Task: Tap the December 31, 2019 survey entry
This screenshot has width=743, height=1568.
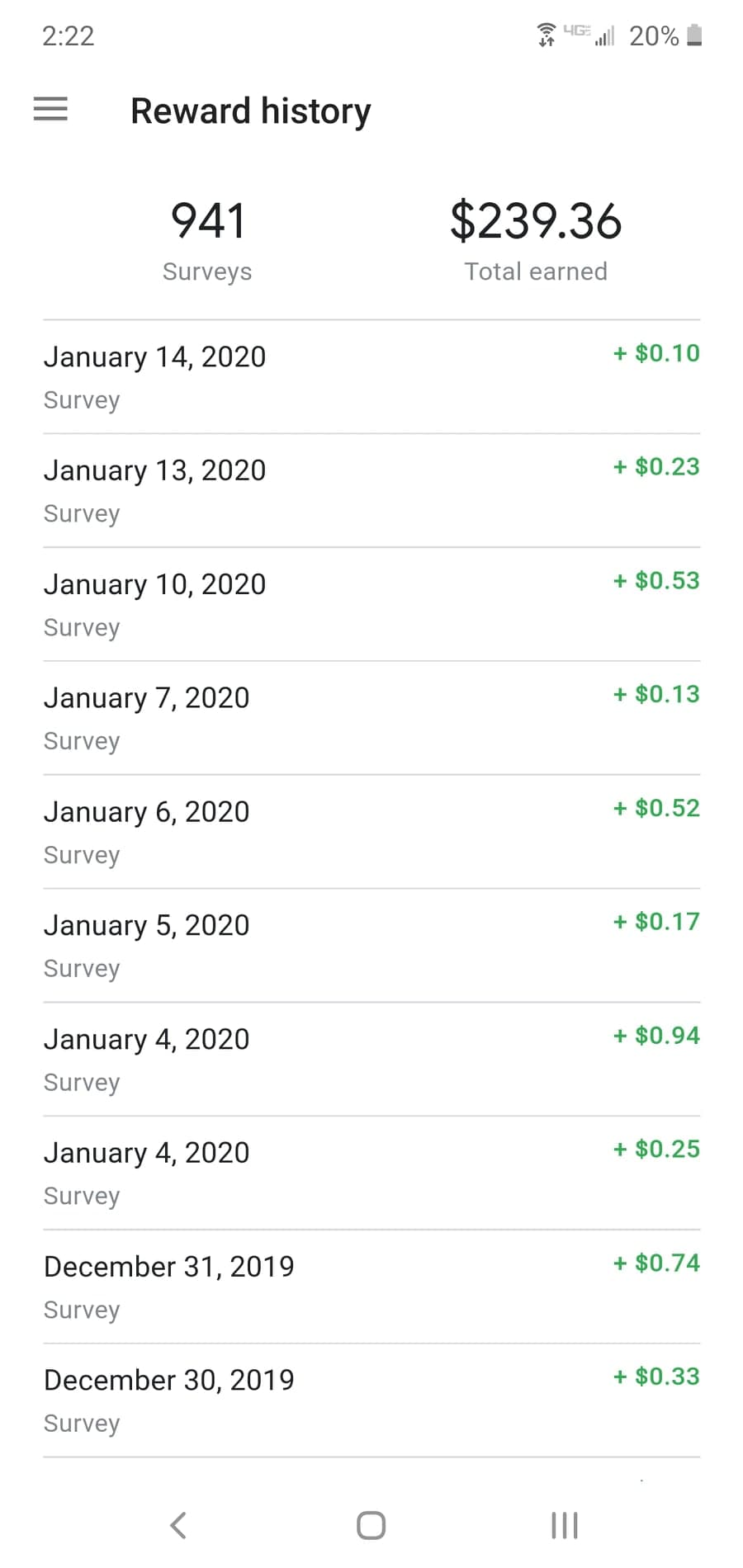Action: [371, 1287]
